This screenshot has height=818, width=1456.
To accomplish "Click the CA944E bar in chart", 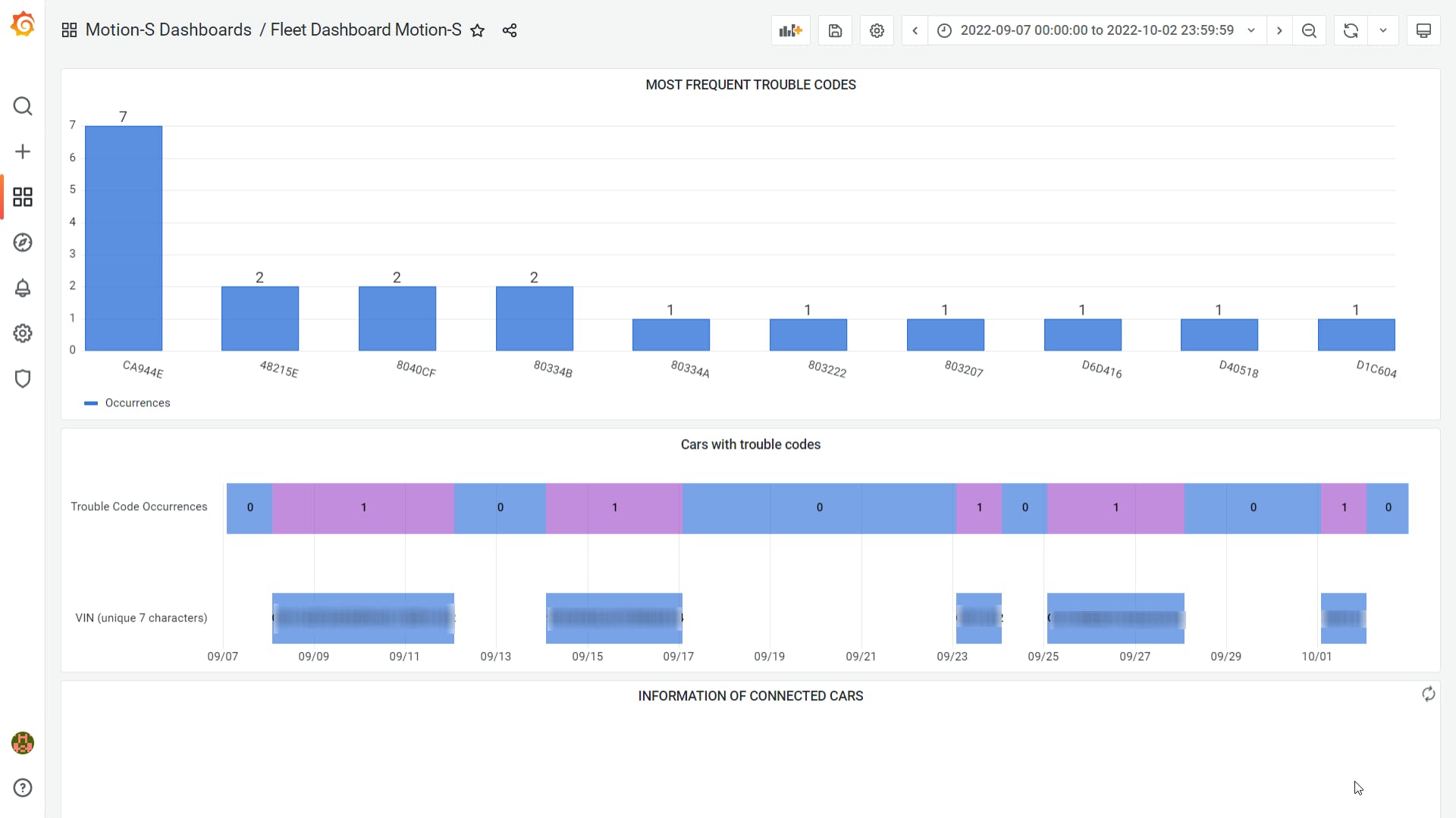I will [124, 238].
